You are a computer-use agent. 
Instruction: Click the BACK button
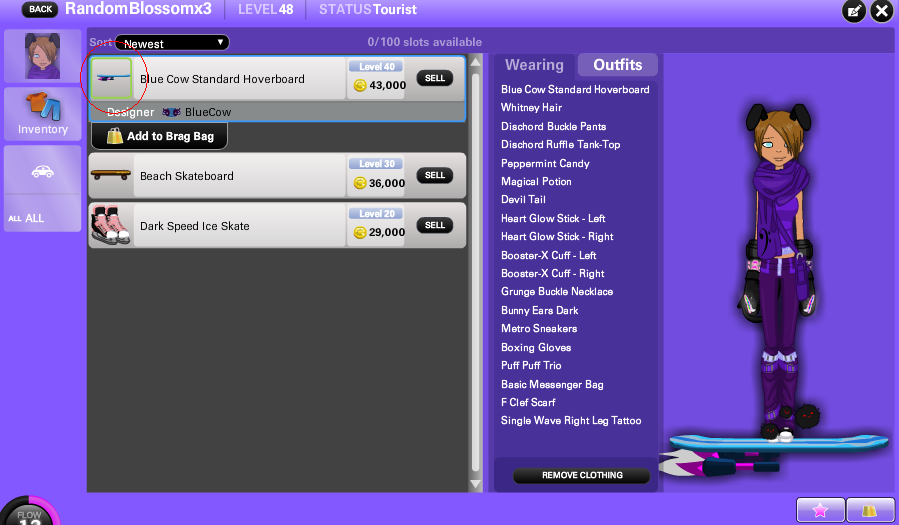[40, 9]
